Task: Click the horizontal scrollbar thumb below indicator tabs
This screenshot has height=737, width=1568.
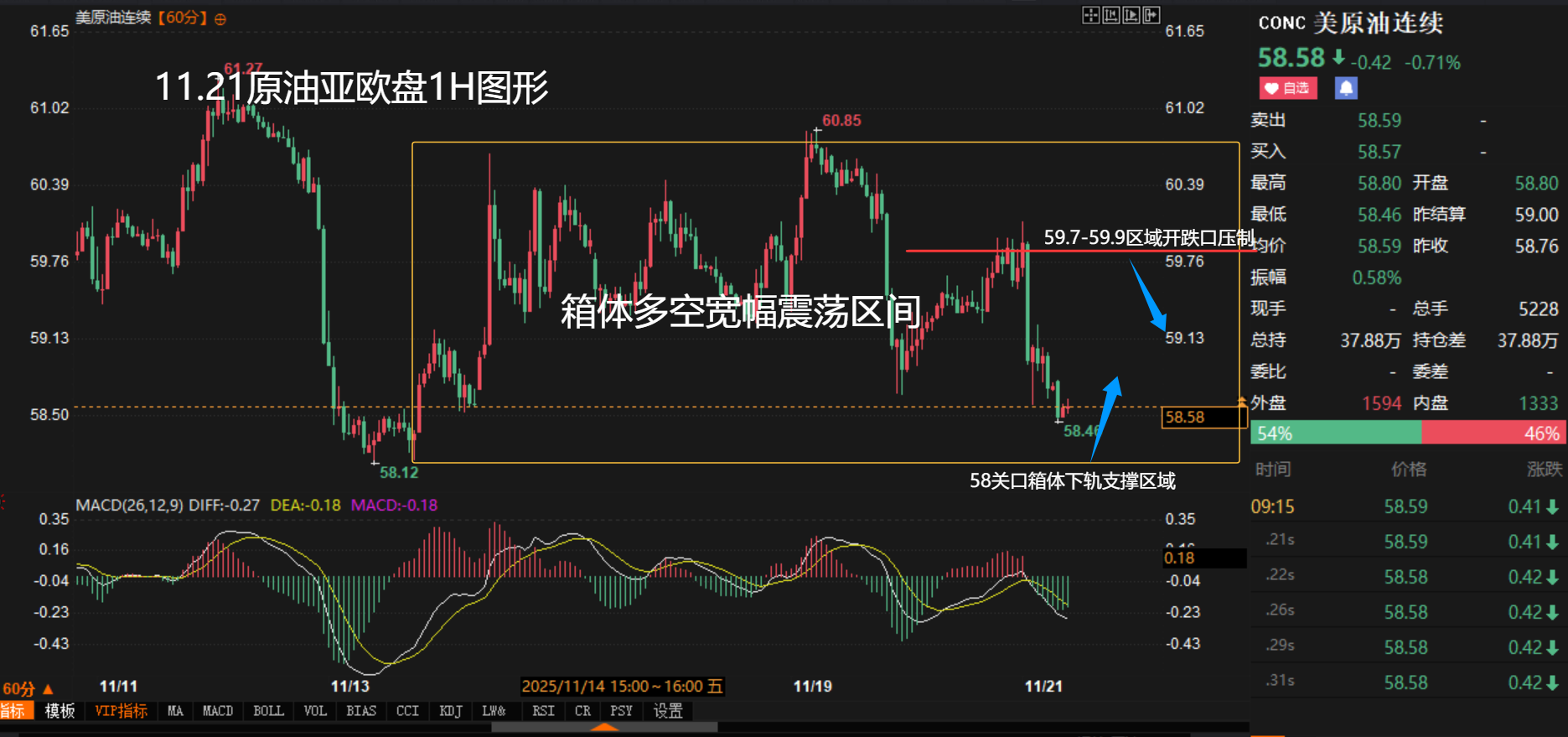Action: pyautogui.click(x=603, y=728)
